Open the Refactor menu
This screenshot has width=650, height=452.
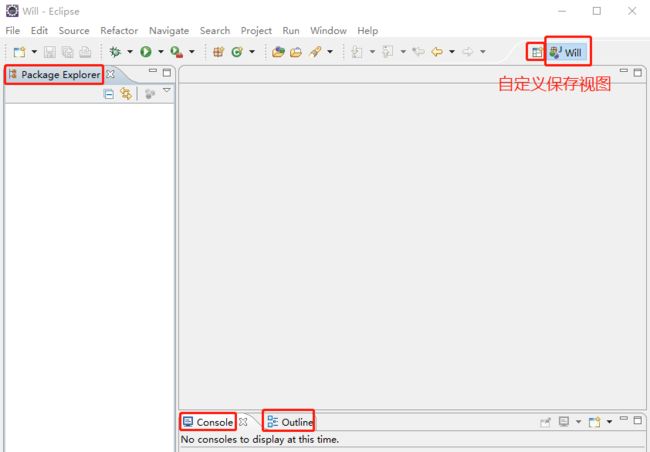119,31
